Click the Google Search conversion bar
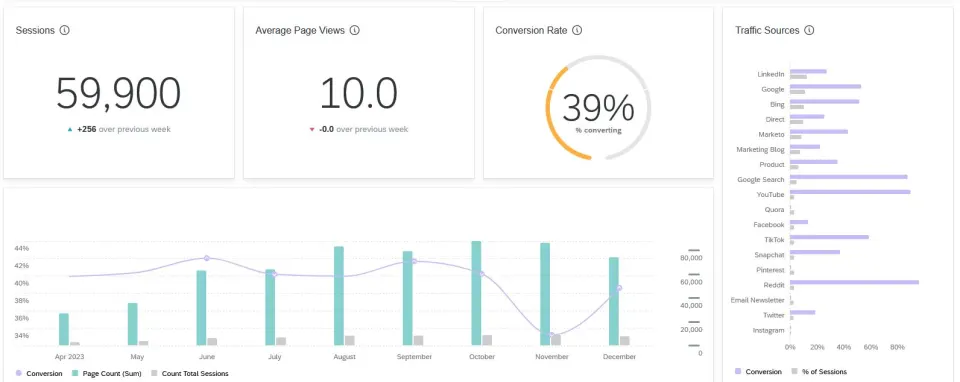960x382 pixels. click(849, 177)
